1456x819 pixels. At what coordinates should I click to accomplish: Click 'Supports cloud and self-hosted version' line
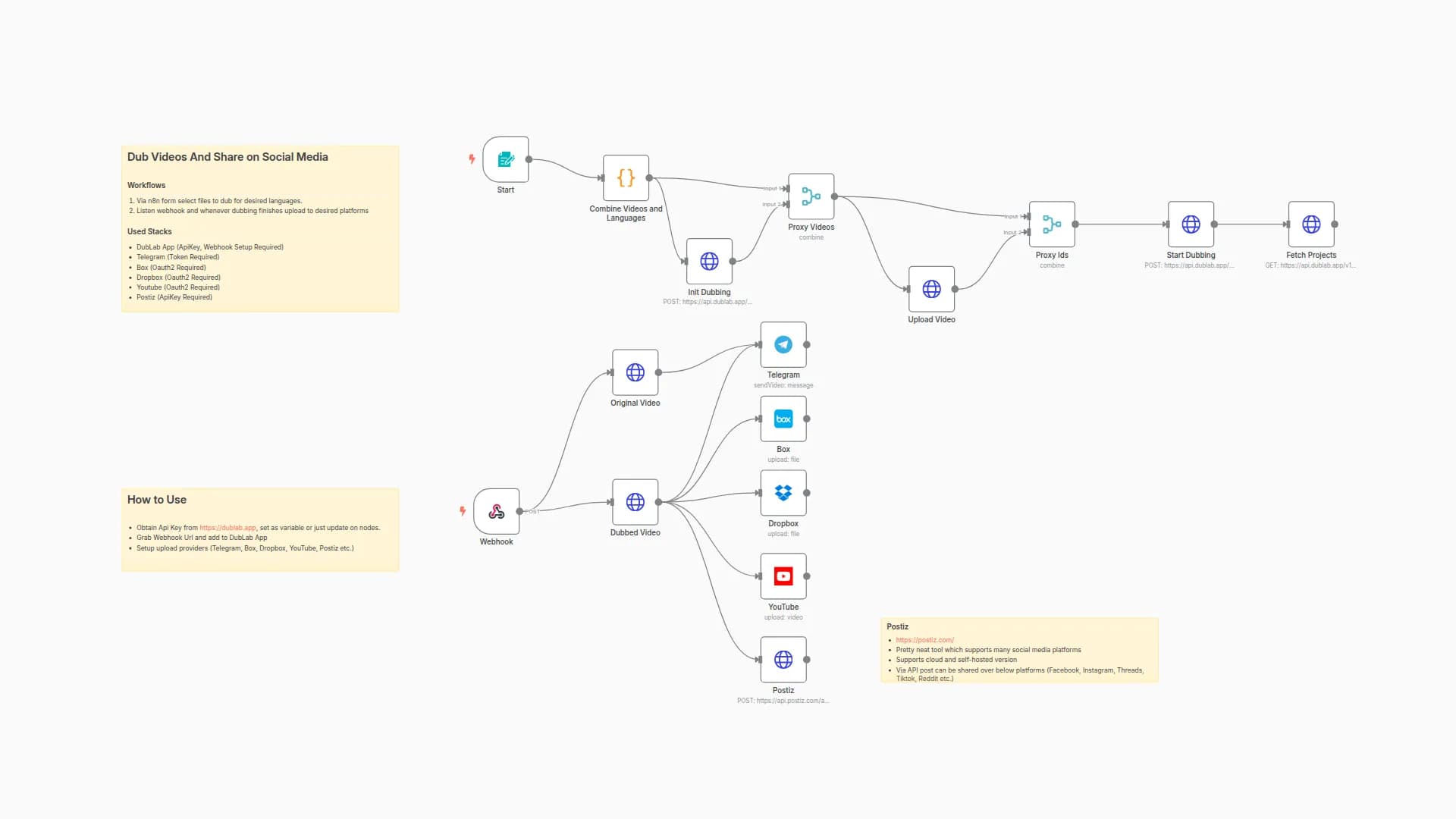[x=956, y=660]
